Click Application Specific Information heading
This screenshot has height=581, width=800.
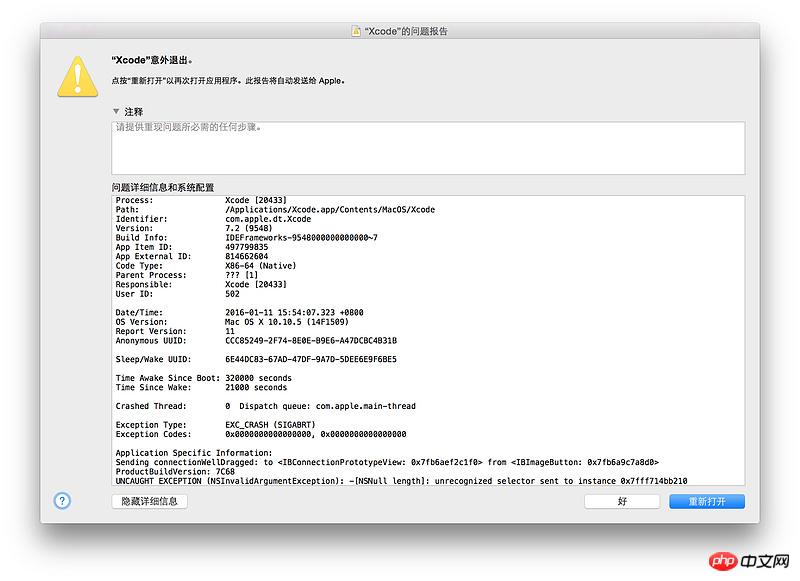click(194, 452)
